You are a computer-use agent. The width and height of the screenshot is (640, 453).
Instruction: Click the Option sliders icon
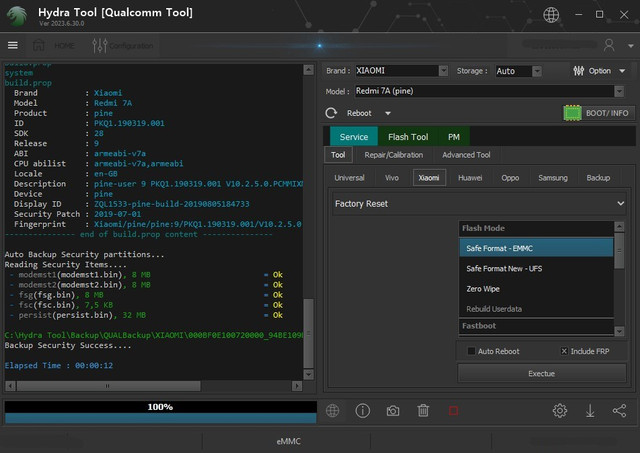[x=579, y=71]
